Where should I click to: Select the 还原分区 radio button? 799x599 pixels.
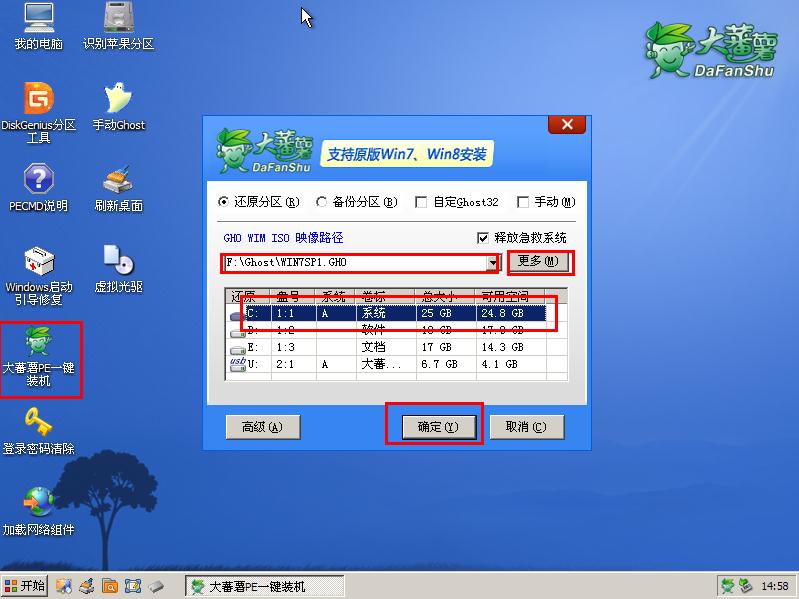pos(224,202)
